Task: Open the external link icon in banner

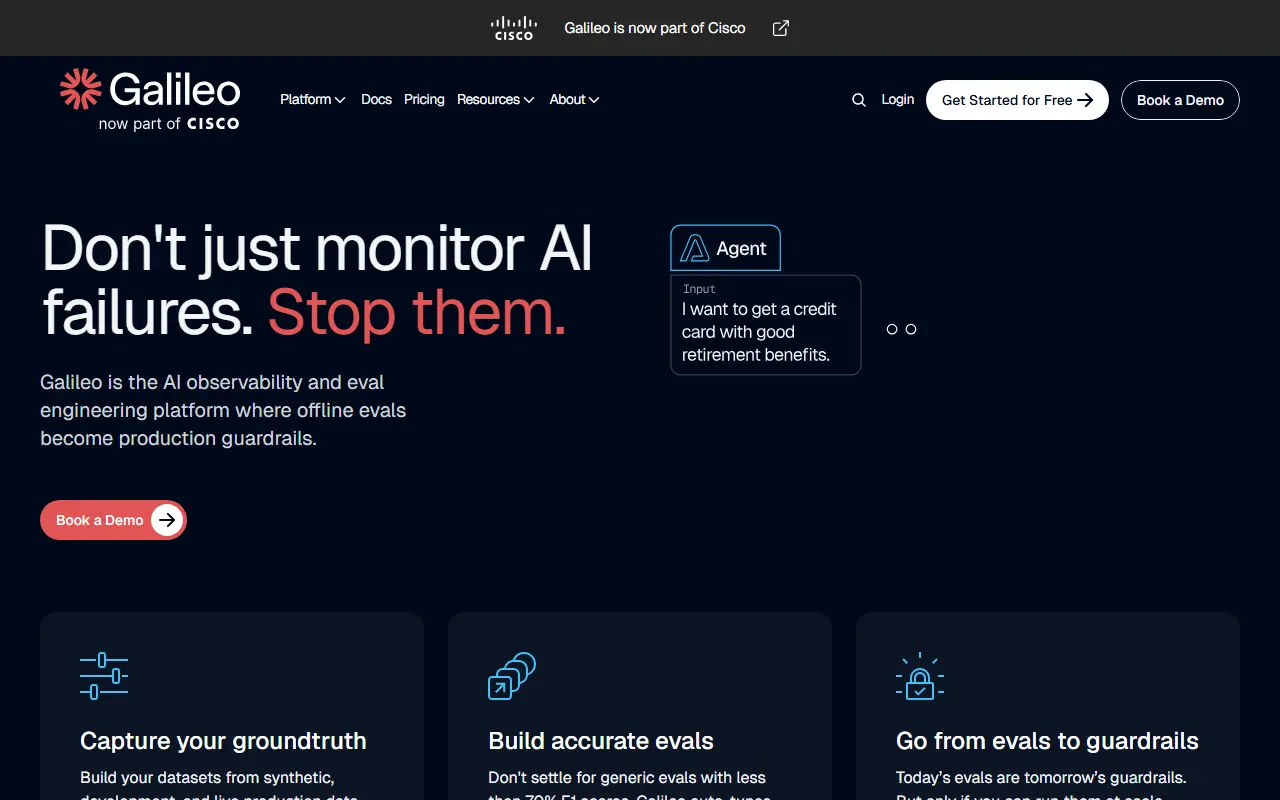Action: pyautogui.click(x=781, y=28)
